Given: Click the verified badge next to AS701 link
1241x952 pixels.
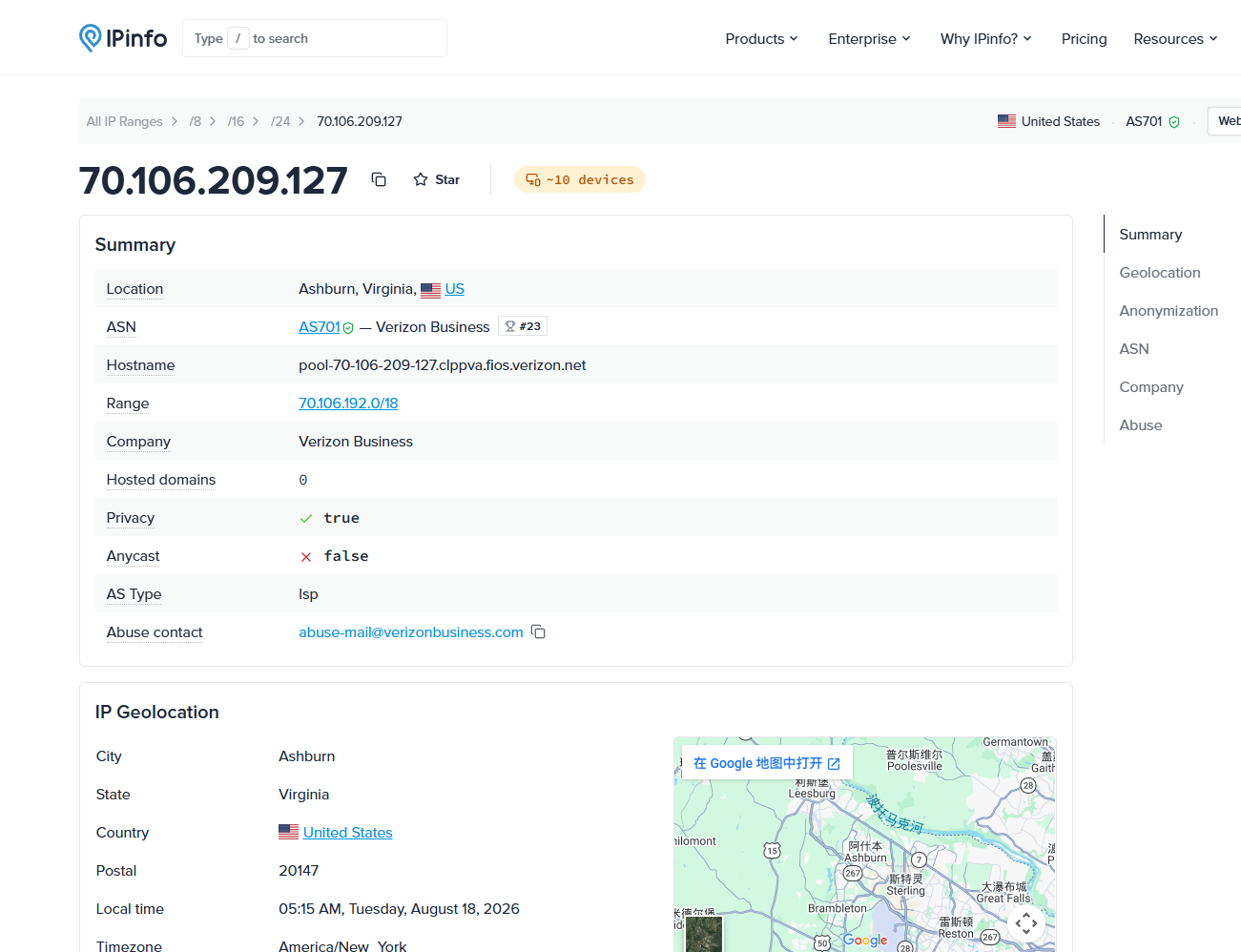Looking at the screenshot, I should click(348, 328).
